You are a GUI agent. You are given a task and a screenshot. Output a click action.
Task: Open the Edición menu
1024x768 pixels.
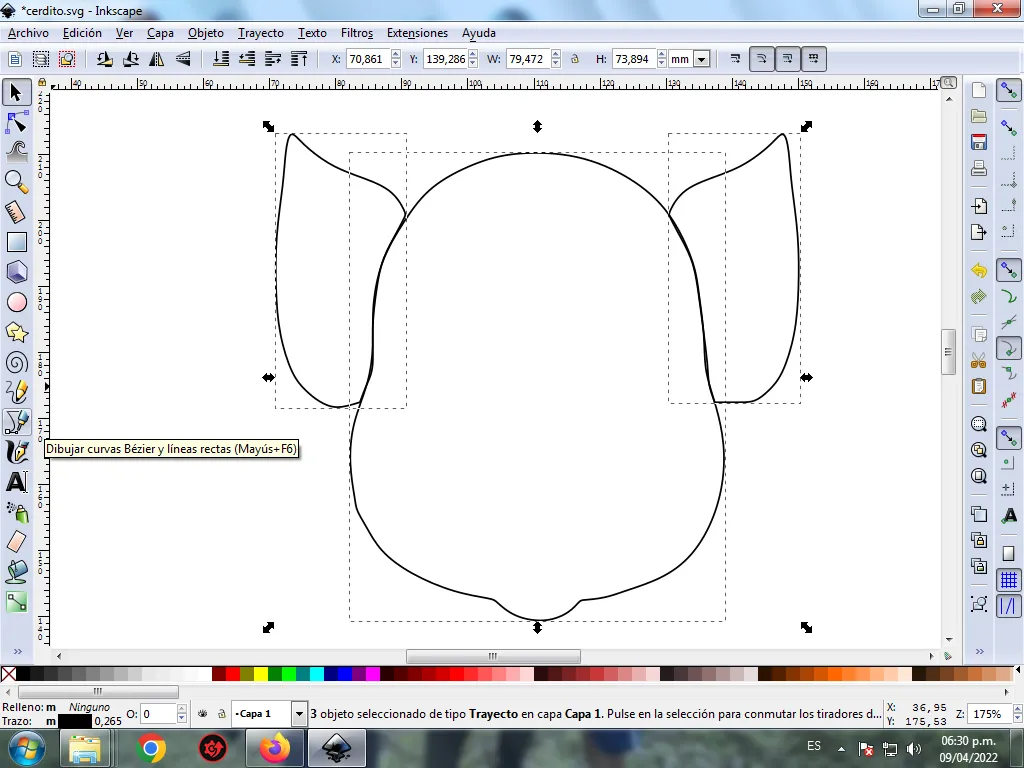82,33
